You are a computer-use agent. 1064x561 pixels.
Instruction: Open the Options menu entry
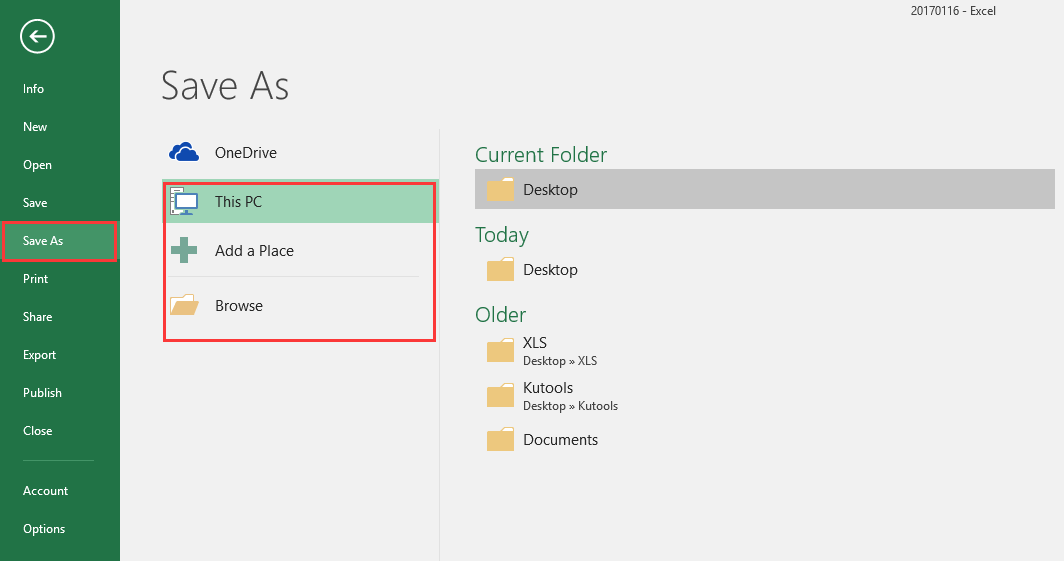[x=44, y=529]
